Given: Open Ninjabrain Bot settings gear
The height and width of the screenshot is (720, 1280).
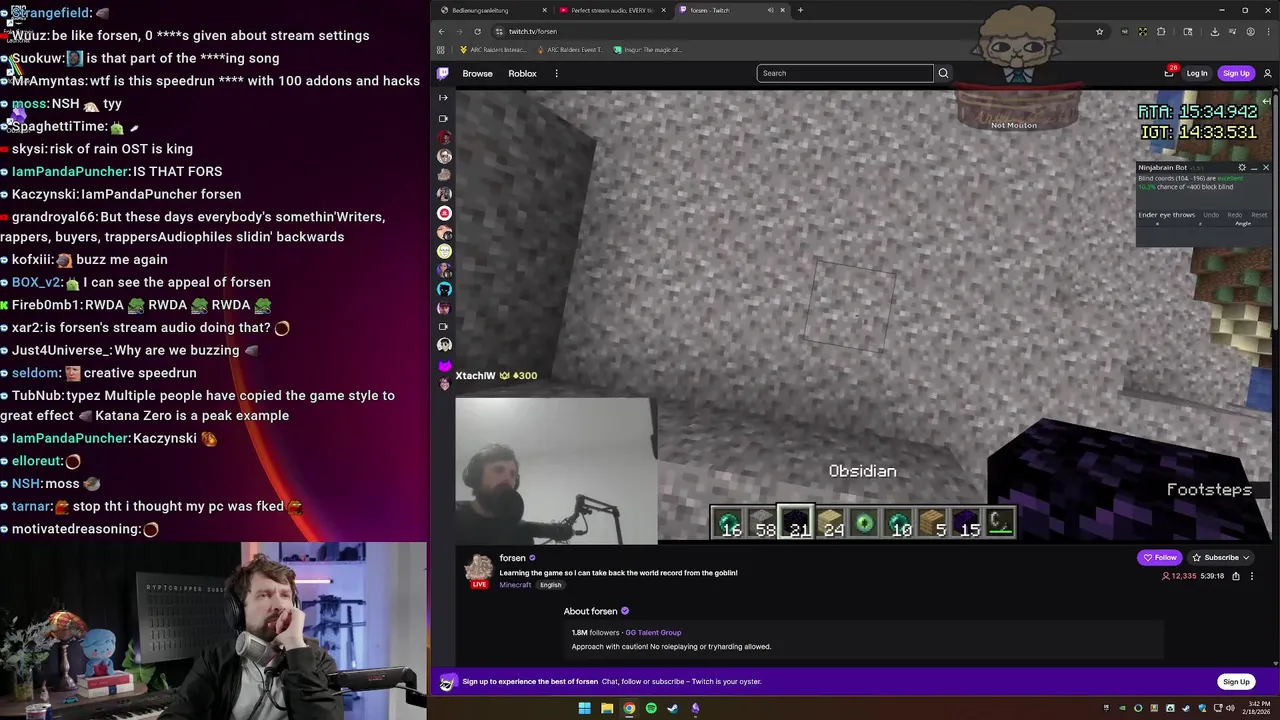Looking at the screenshot, I should (1242, 167).
